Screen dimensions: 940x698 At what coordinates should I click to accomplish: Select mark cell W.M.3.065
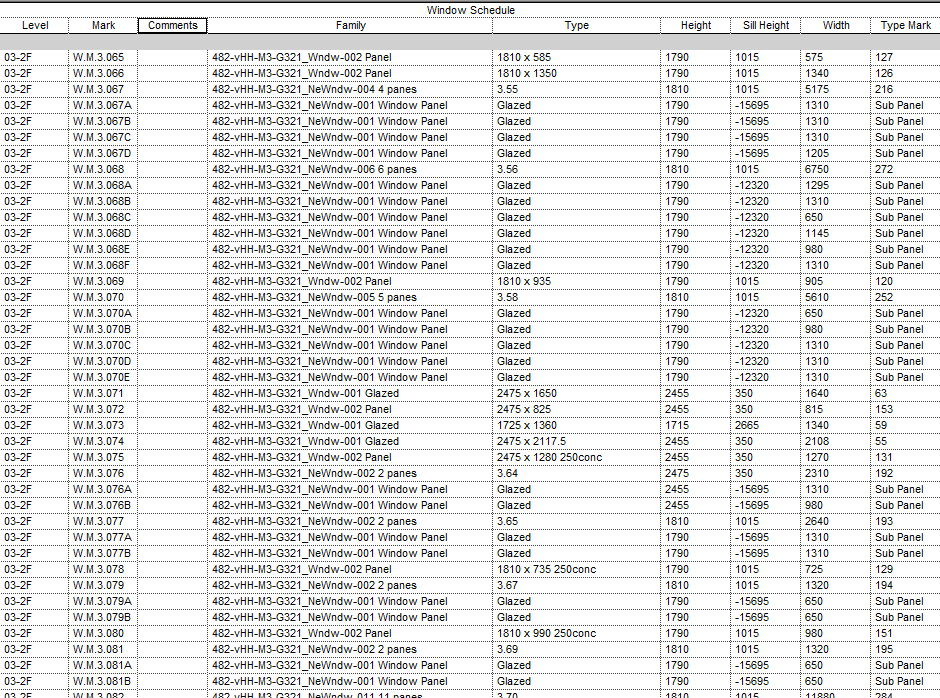tap(103, 57)
